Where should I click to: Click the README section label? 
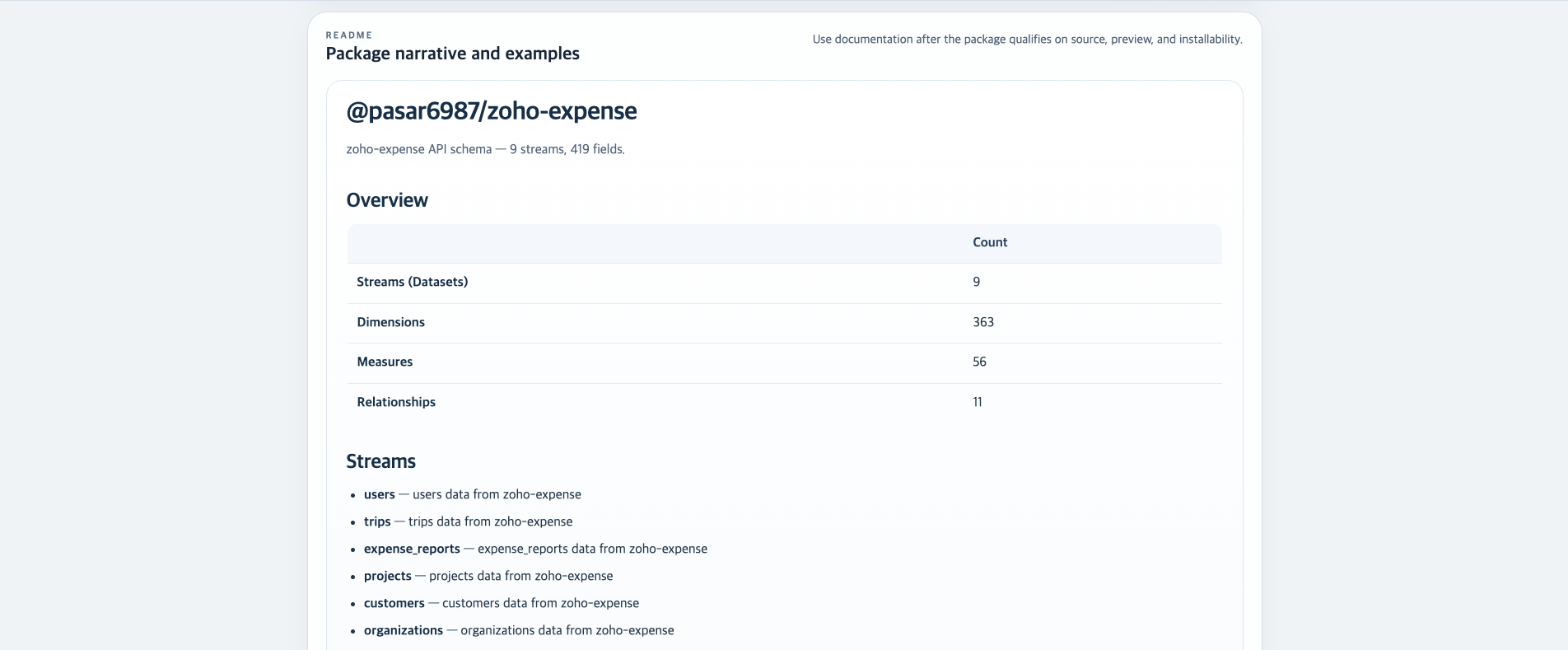[349, 35]
